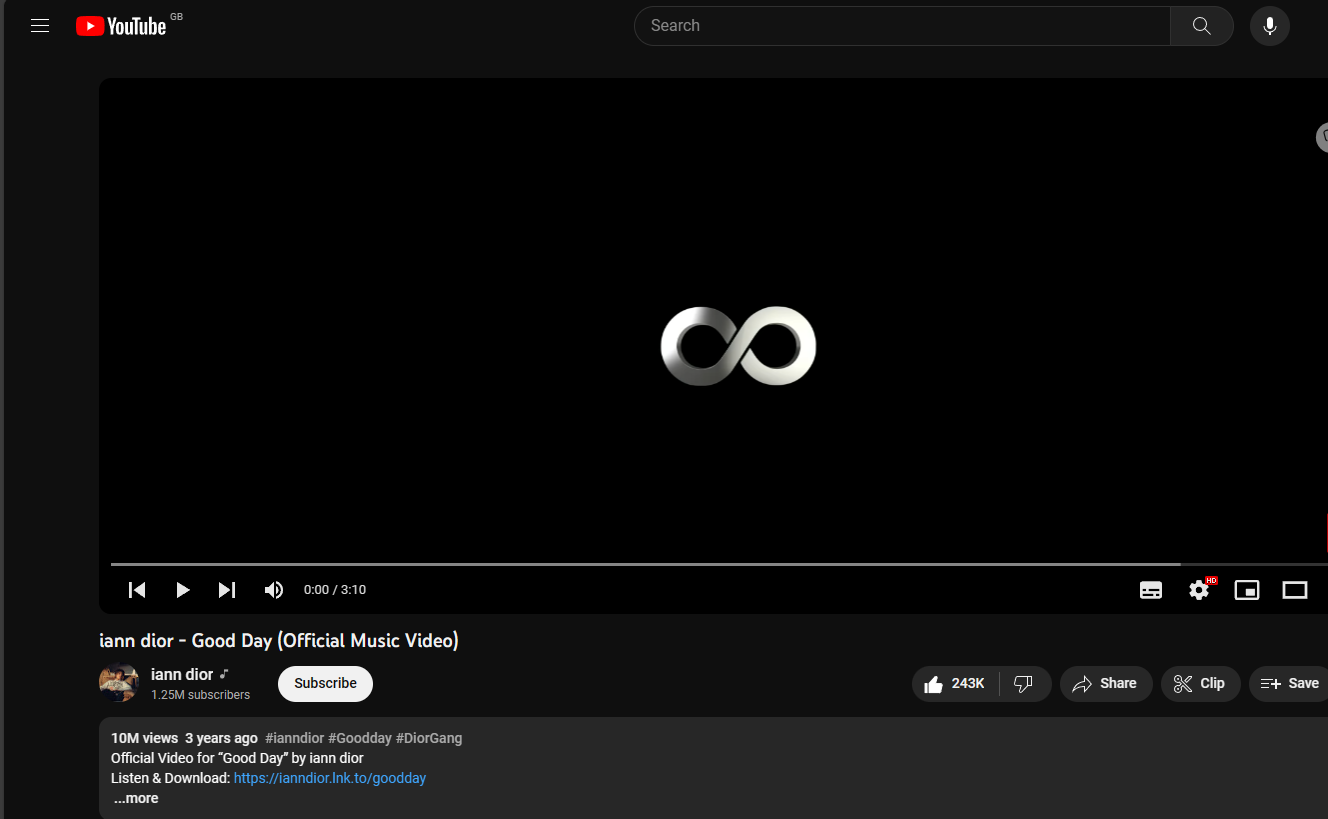Save video to a playlist
The image size is (1328, 819).
click(1290, 684)
